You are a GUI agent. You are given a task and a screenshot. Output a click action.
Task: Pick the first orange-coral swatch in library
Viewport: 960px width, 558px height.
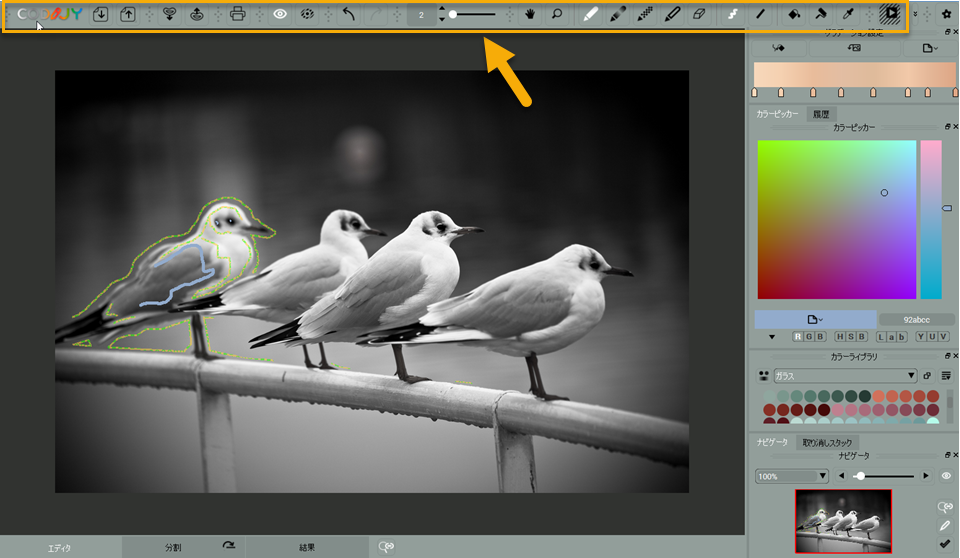click(x=878, y=396)
